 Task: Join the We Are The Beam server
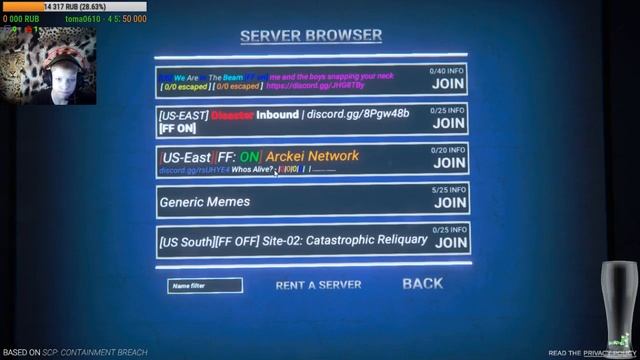click(448, 84)
